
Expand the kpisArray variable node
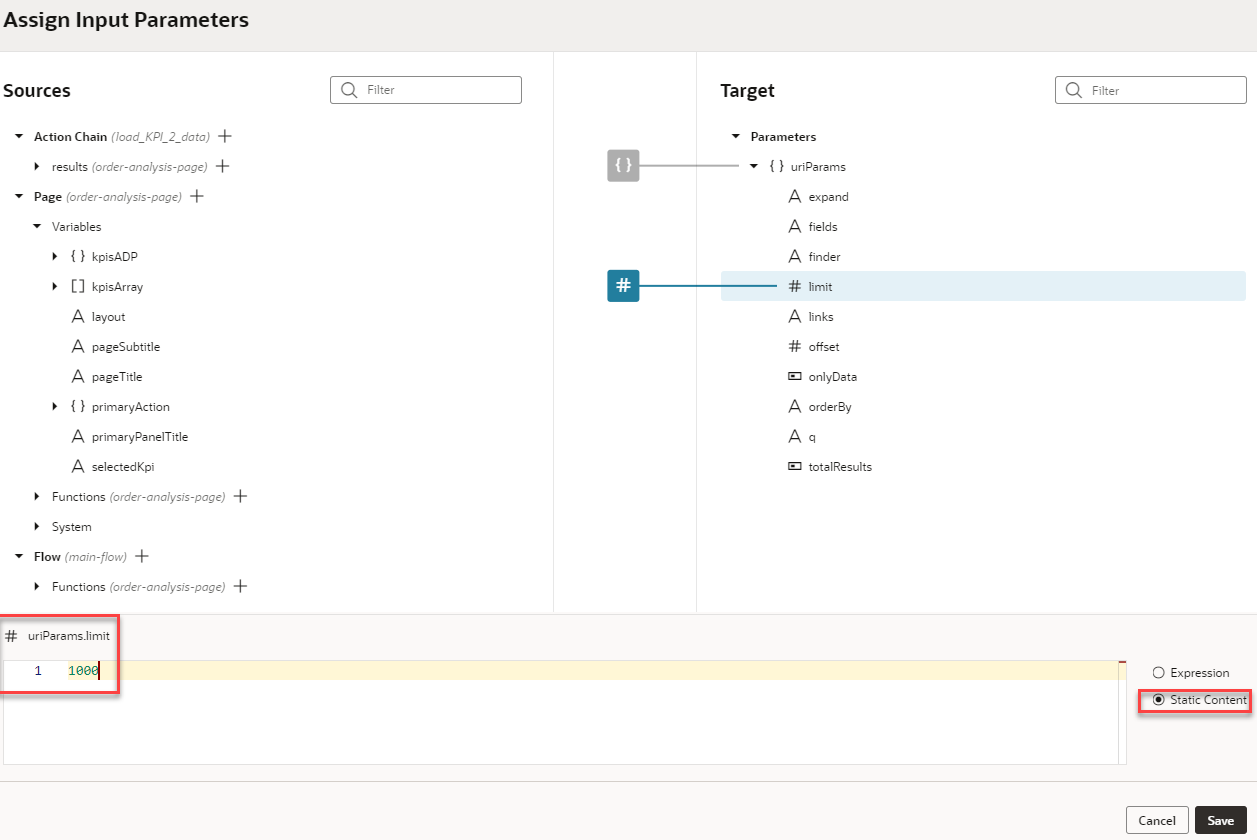click(55, 287)
